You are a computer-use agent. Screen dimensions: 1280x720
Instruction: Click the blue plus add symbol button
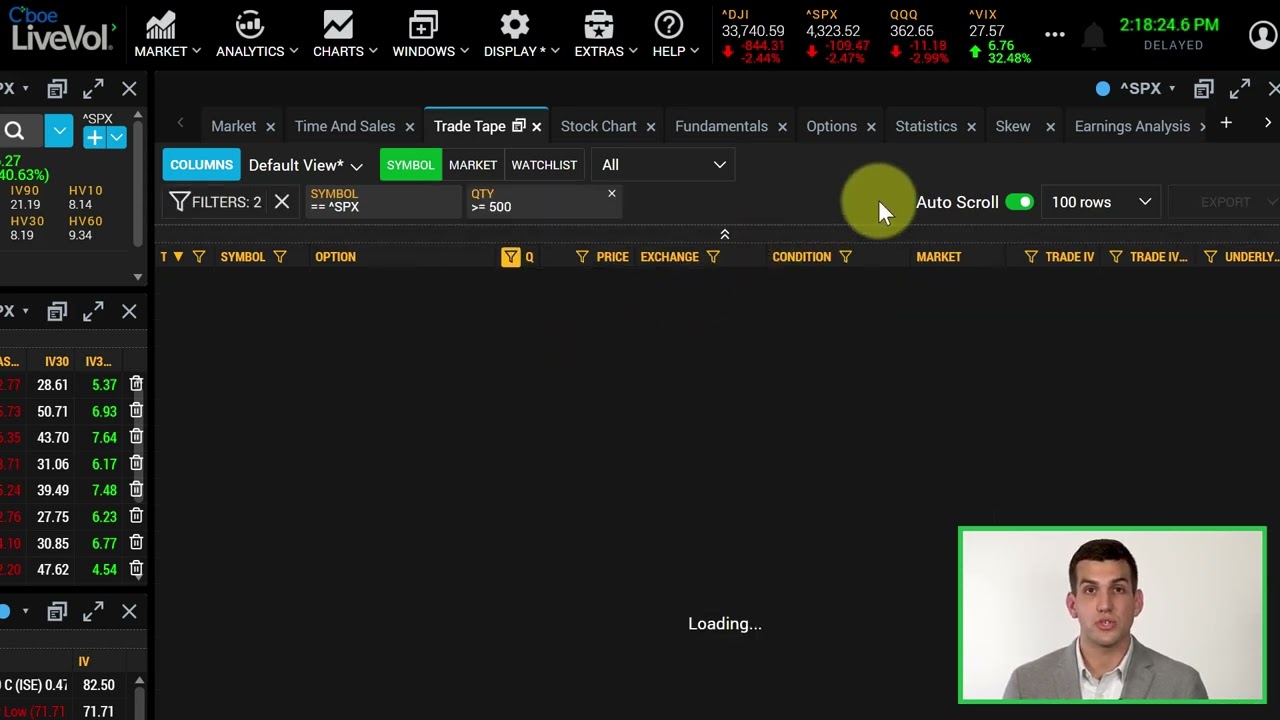94,137
